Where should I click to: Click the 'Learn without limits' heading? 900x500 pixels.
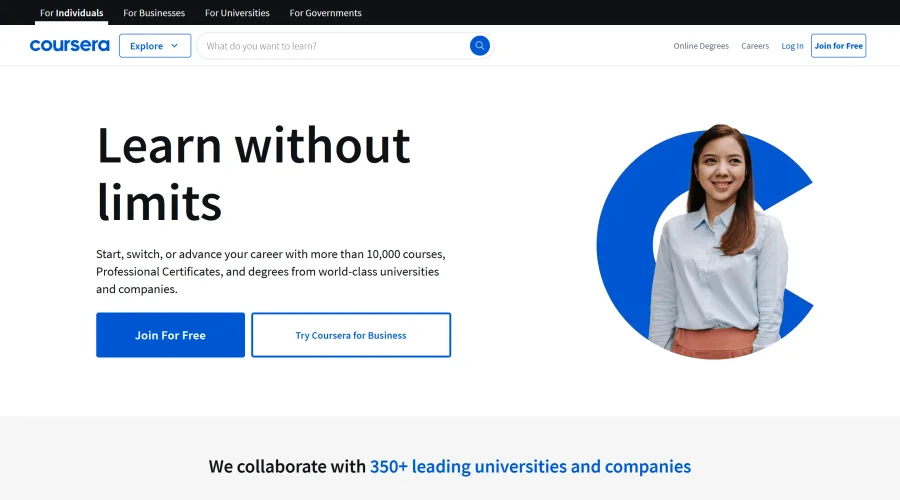point(253,173)
